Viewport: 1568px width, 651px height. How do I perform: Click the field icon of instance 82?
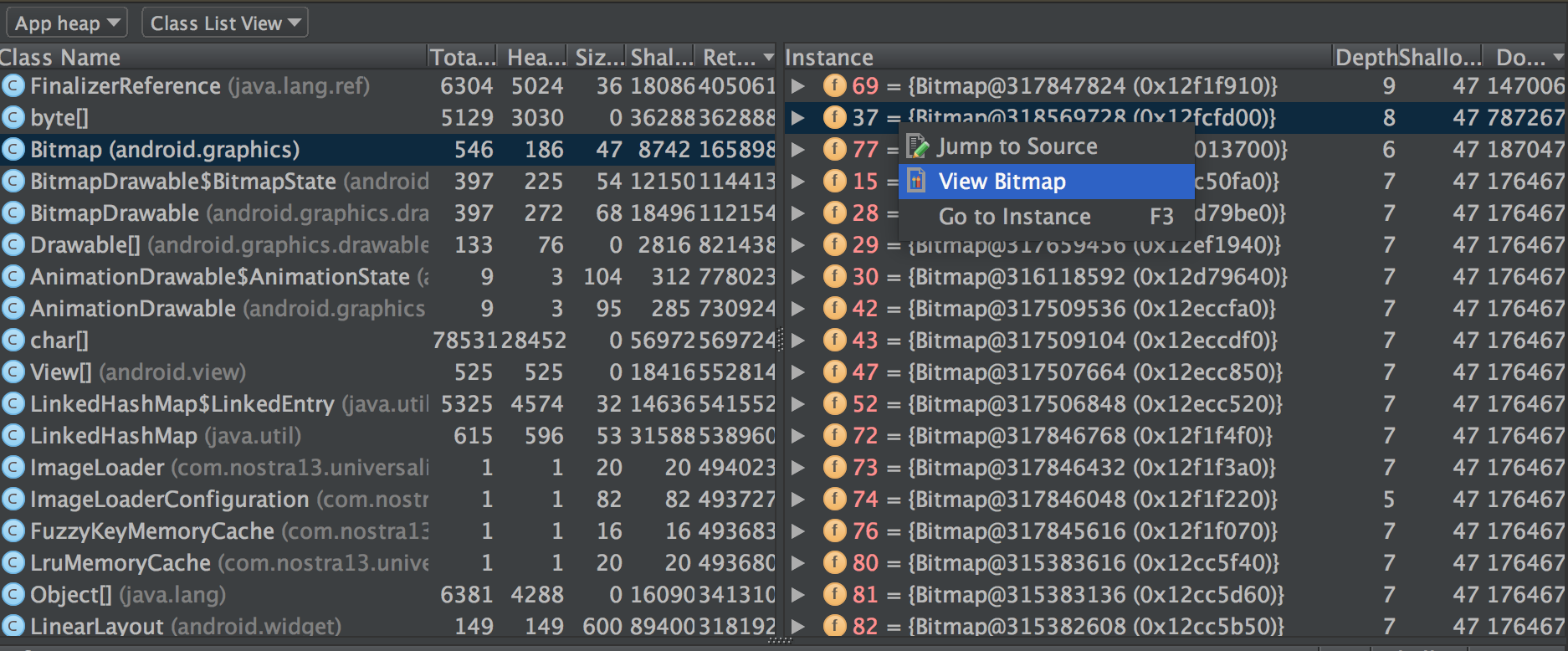pyautogui.click(x=834, y=626)
